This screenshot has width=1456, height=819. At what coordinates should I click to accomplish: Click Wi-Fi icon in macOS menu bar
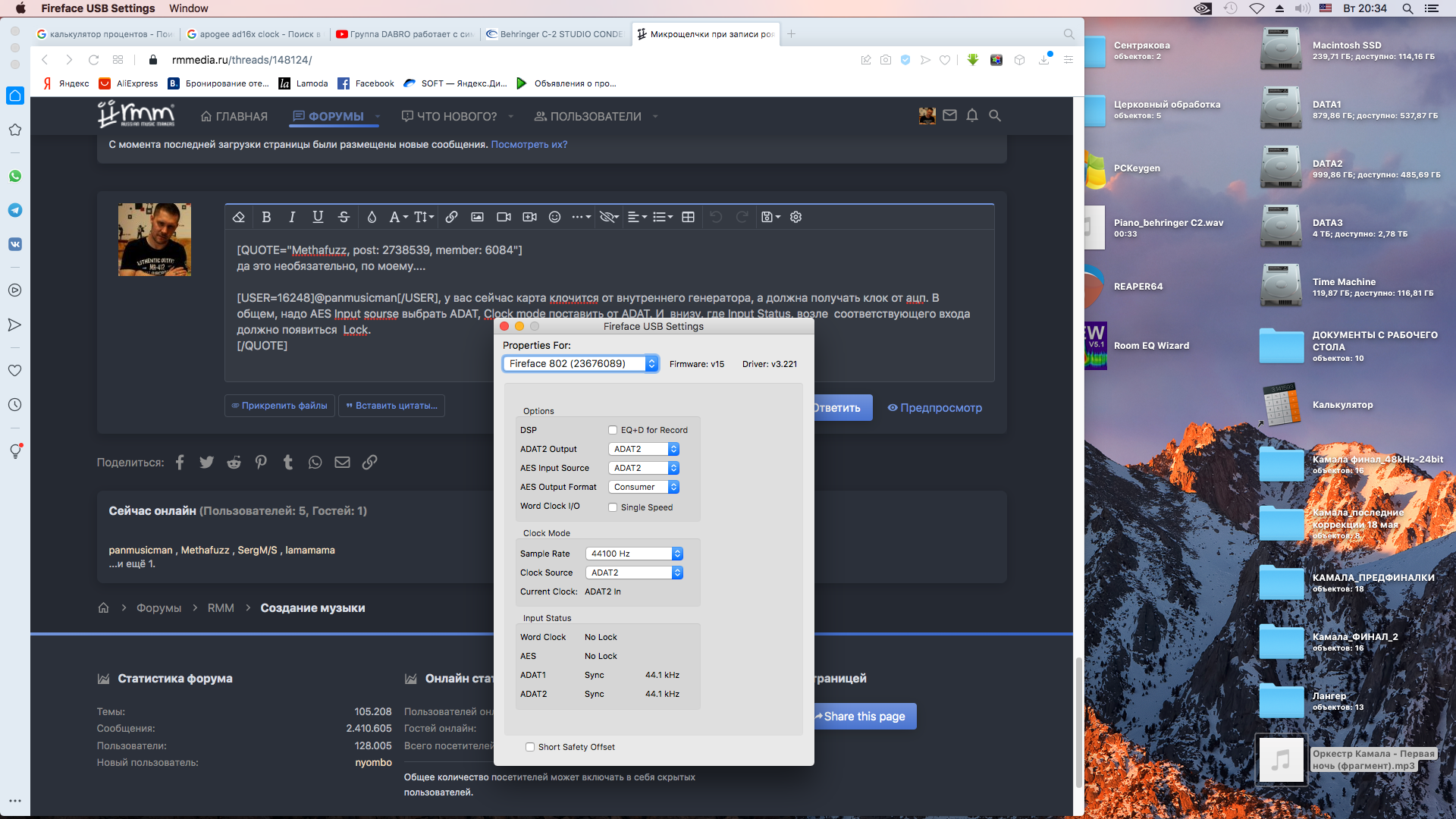(x=1257, y=8)
